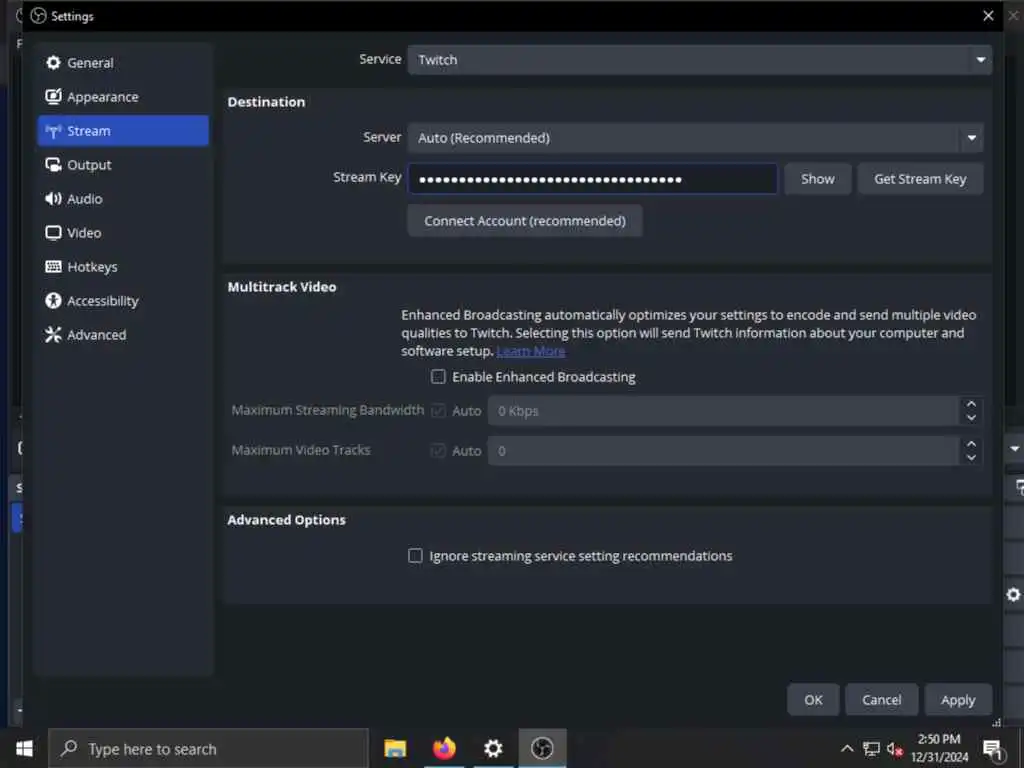Confirm settings with the OK button

[x=813, y=699]
